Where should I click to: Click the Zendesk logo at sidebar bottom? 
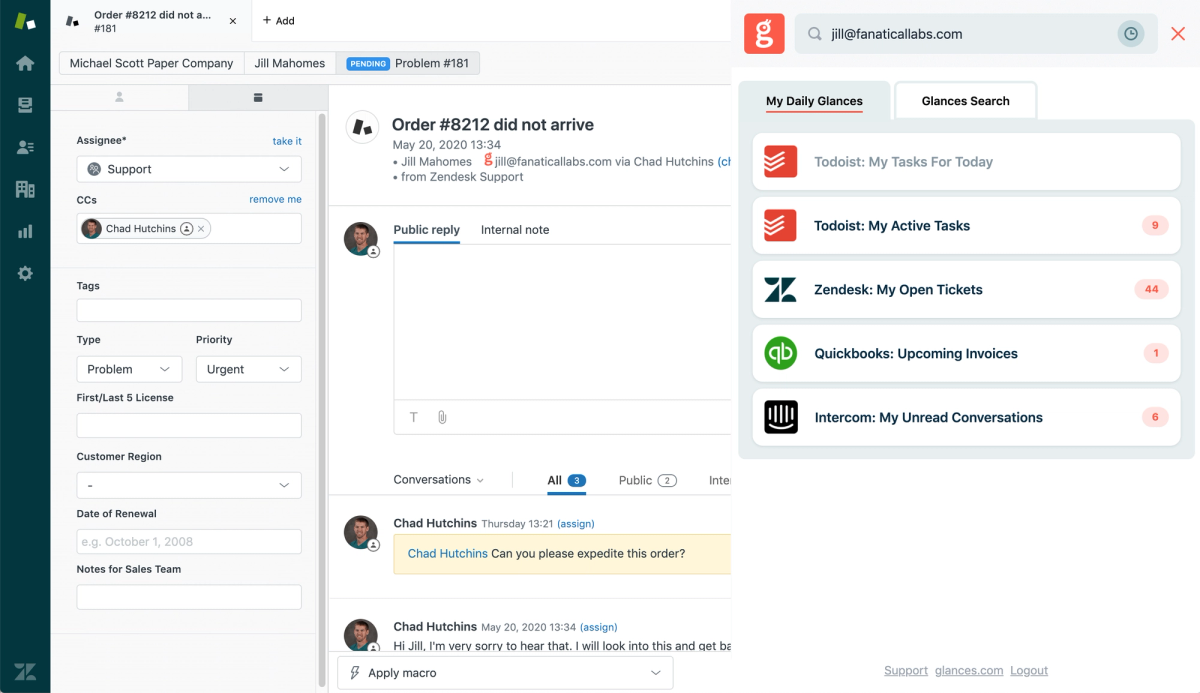click(25, 671)
